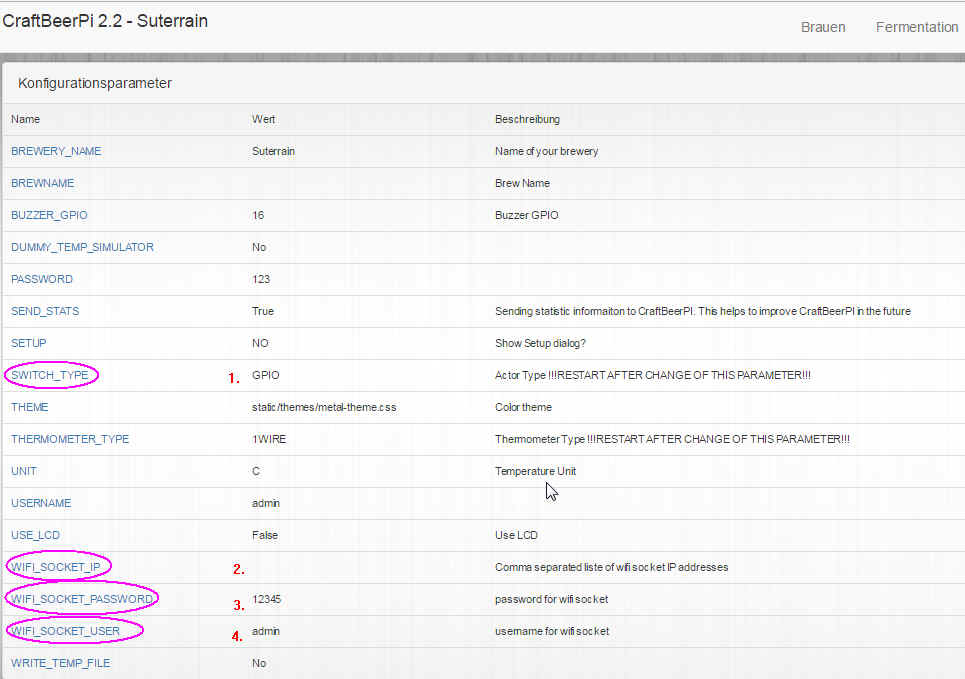Open the PASSWORD parameter
The width and height of the screenshot is (965, 679).
point(42,279)
